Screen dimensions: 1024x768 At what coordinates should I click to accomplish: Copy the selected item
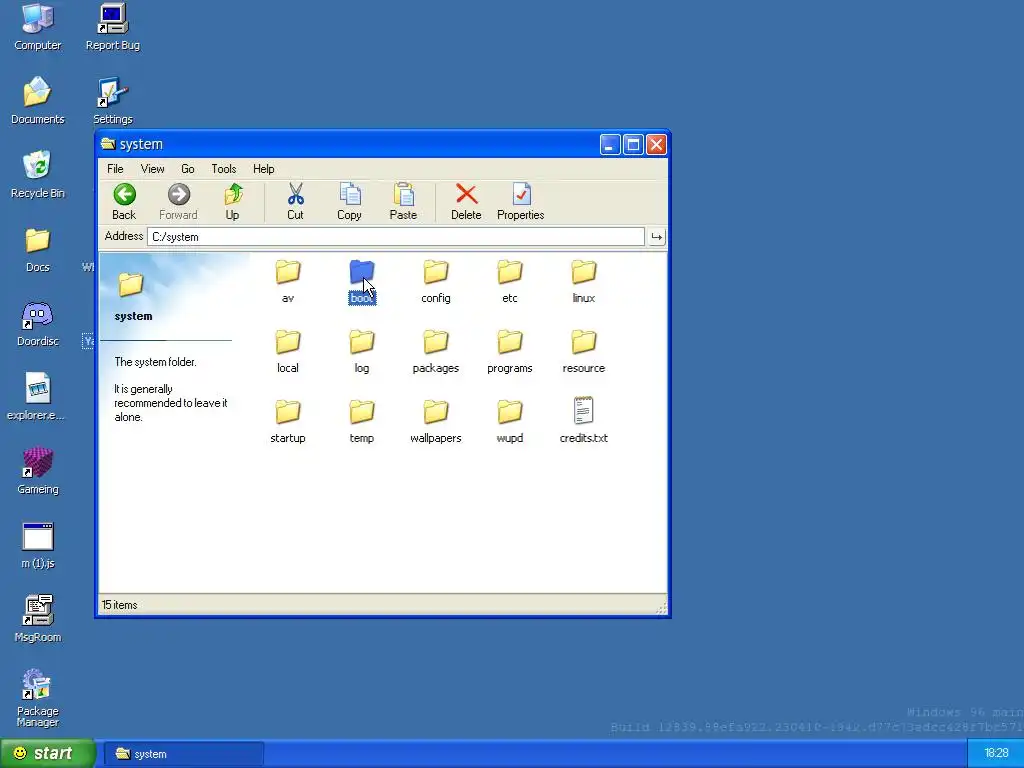click(x=349, y=202)
